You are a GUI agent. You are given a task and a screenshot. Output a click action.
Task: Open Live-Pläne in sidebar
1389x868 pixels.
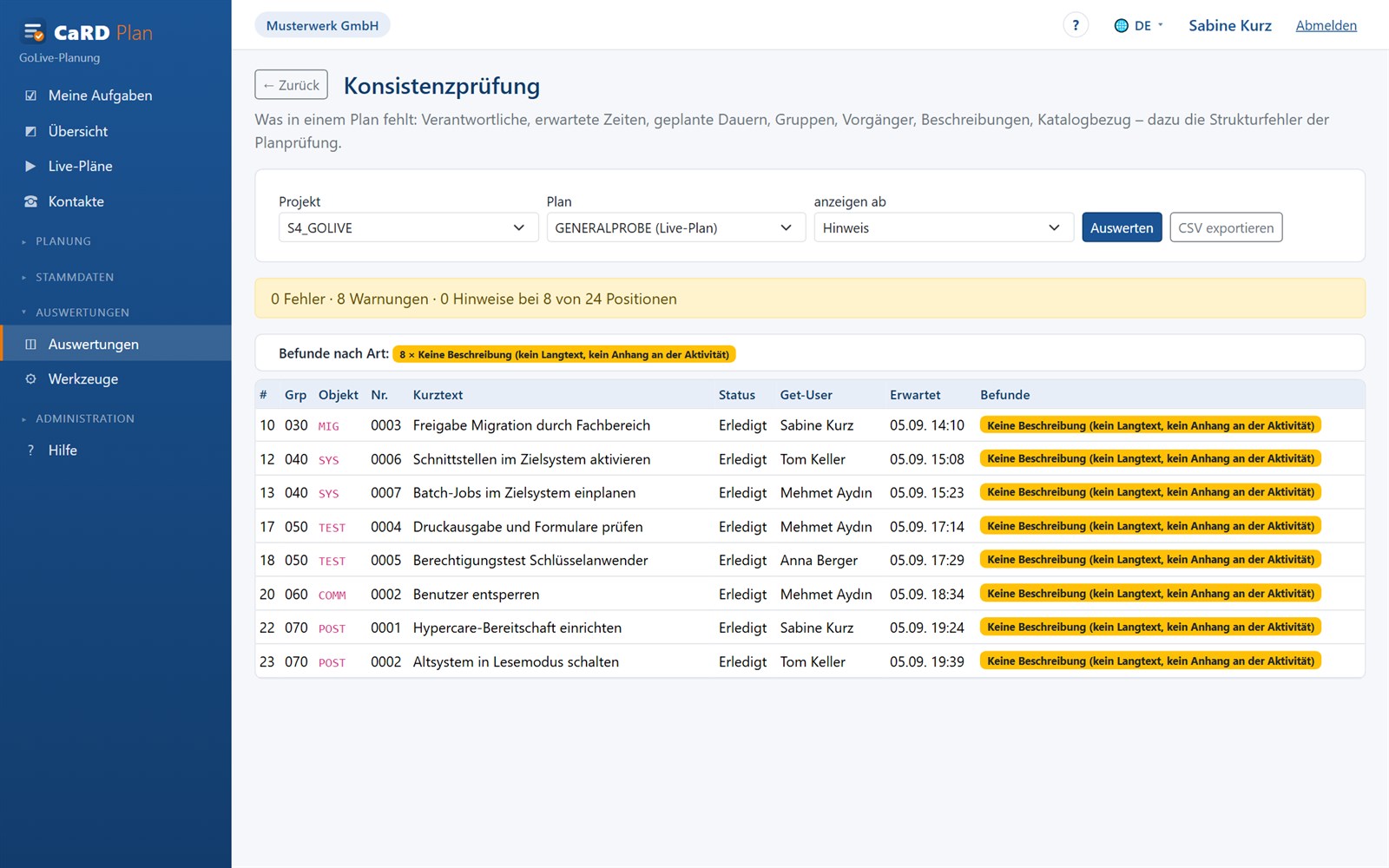coord(116,166)
